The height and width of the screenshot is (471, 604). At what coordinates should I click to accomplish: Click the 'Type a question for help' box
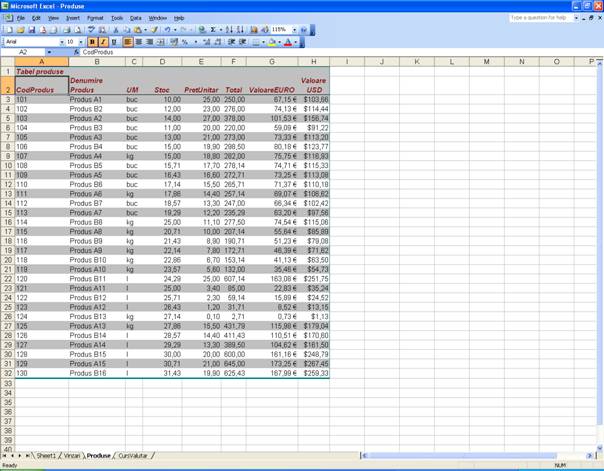(539, 18)
